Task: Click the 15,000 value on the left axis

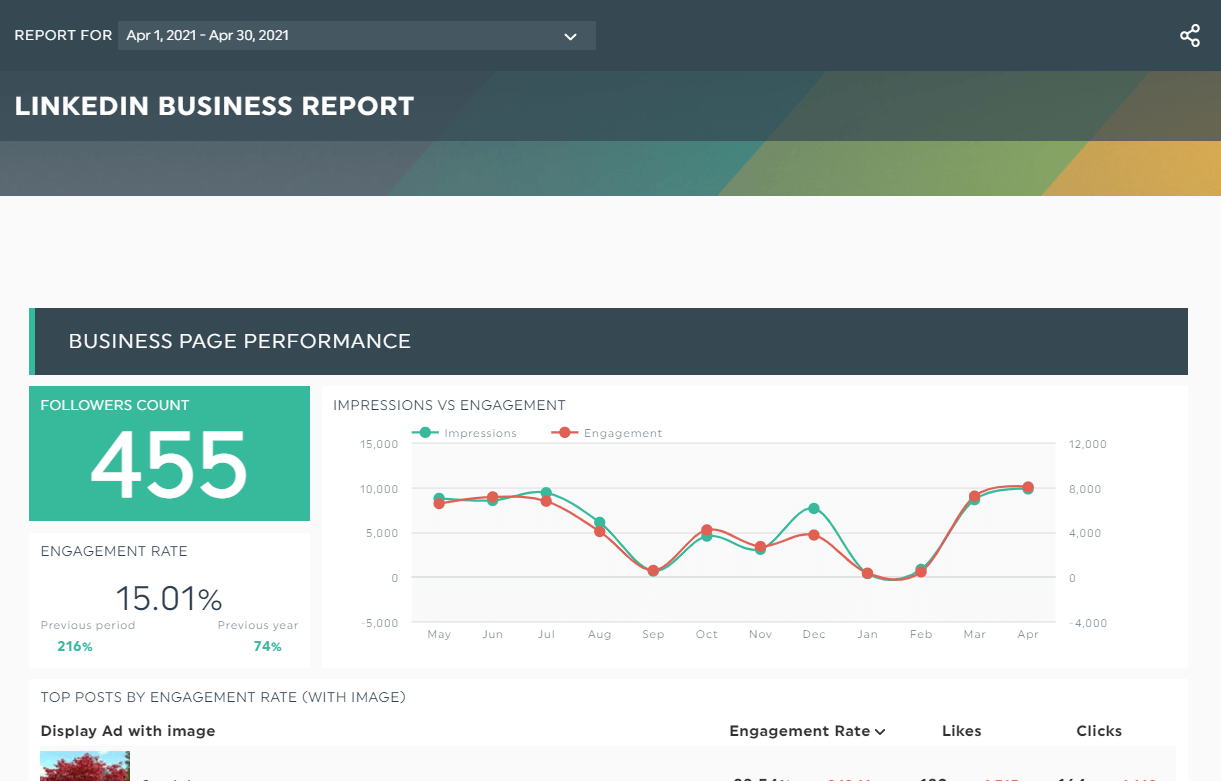Action: 377,444
